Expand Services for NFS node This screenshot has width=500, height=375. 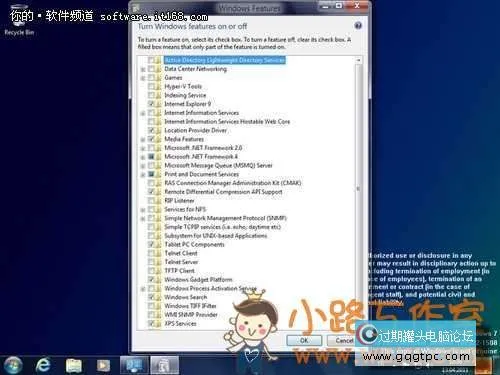point(143,210)
